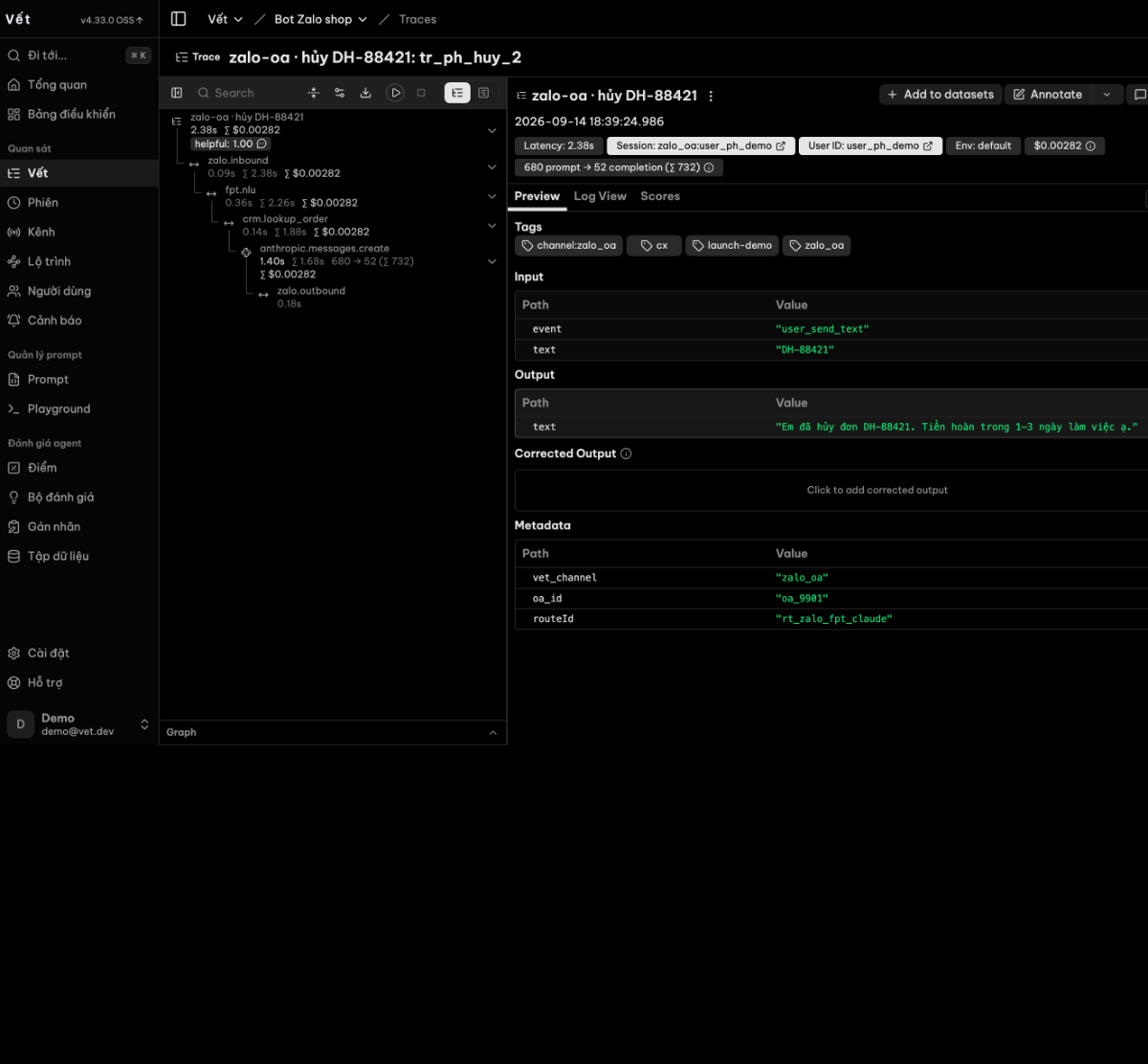Open the Demo account switcher

coord(79,724)
